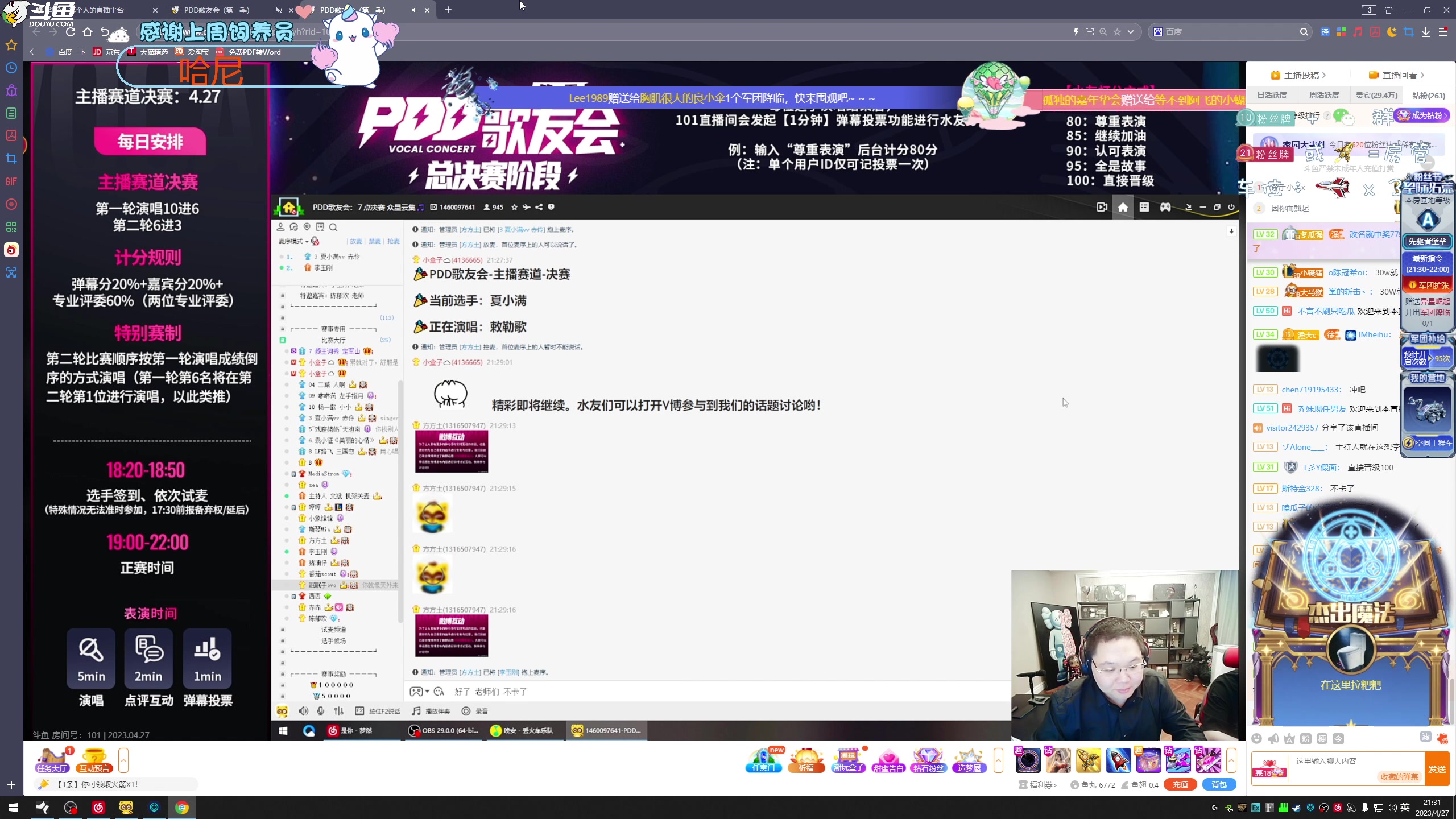Screen dimensions: 1456x819
Task: Click the taskbar clock and date
Action: 1432,808
